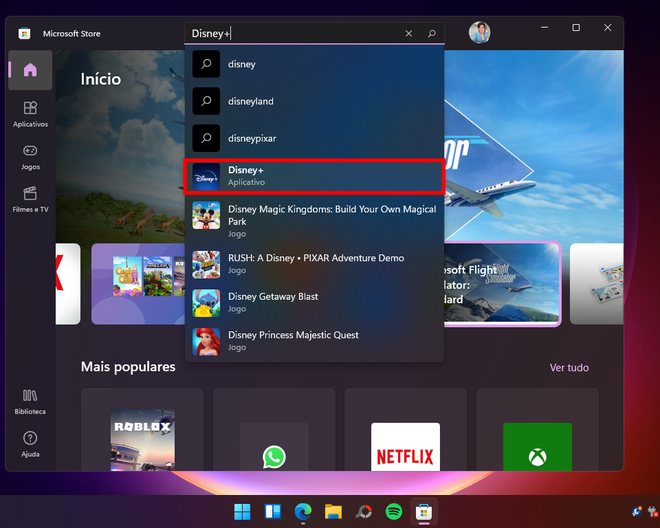Open the Netflix popular app card
The image size is (660, 528).
(405, 429)
